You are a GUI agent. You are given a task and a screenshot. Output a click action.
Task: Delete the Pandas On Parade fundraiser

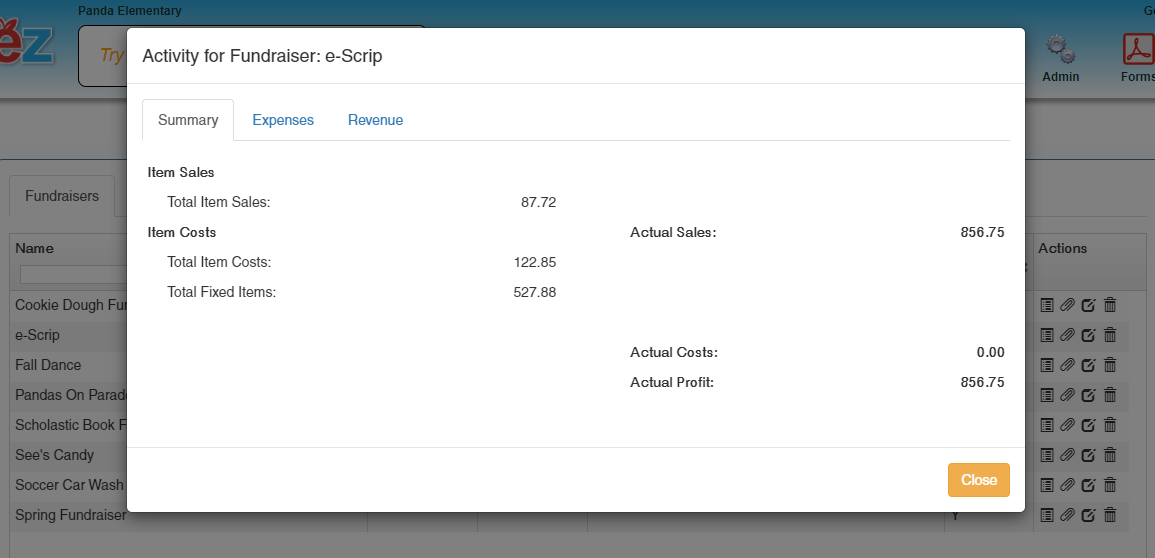[x=1109, y=395]
